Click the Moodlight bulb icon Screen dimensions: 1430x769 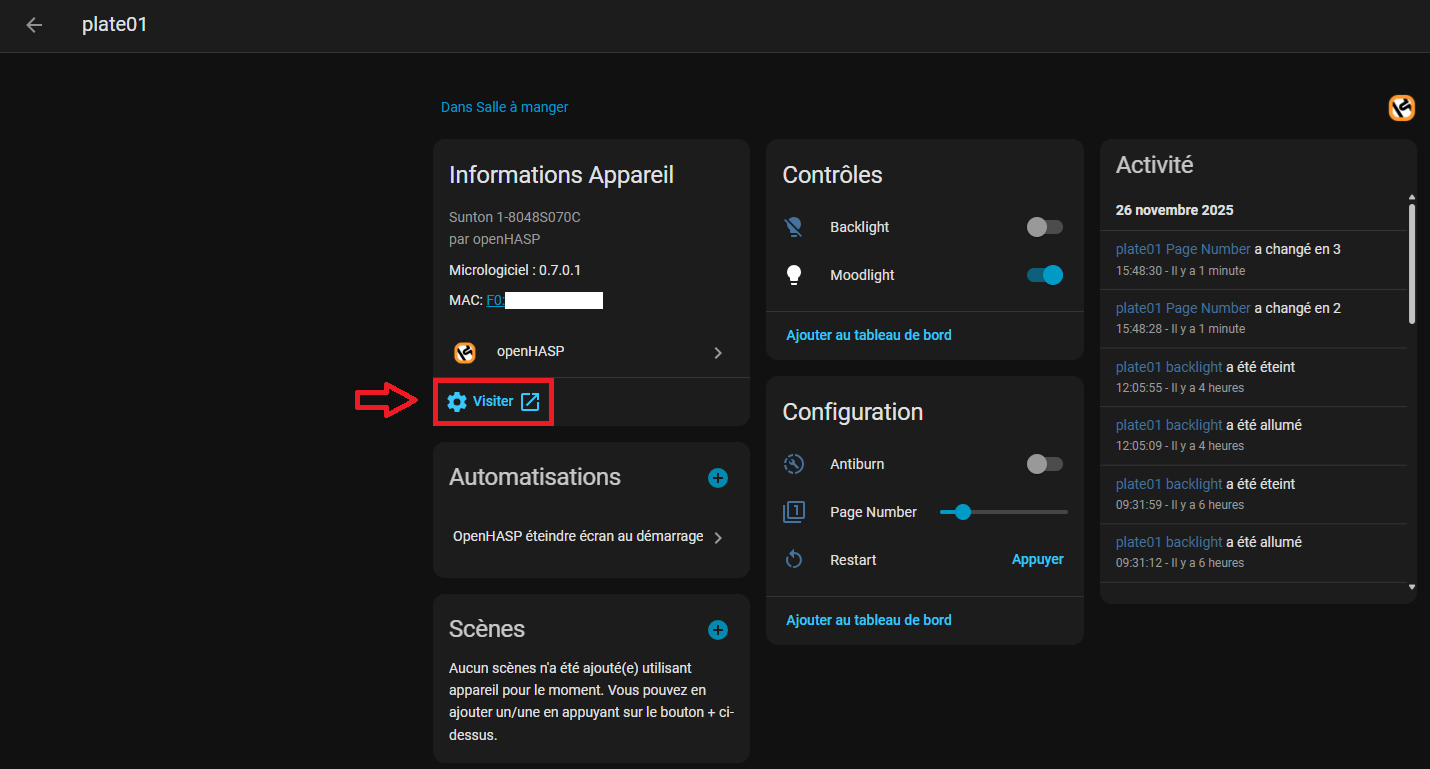coord(794,275)
